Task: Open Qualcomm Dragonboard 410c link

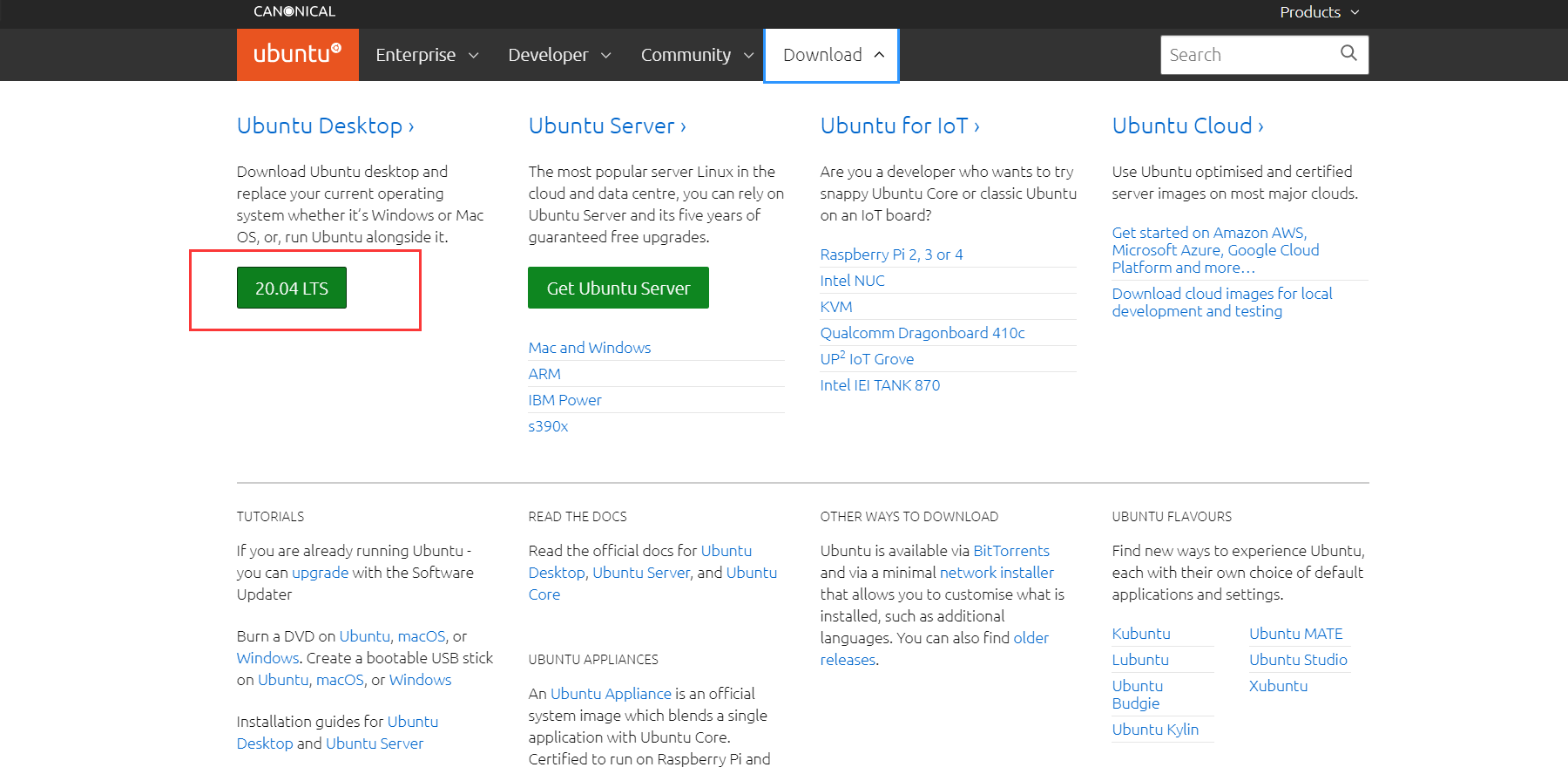Action: 923,333
